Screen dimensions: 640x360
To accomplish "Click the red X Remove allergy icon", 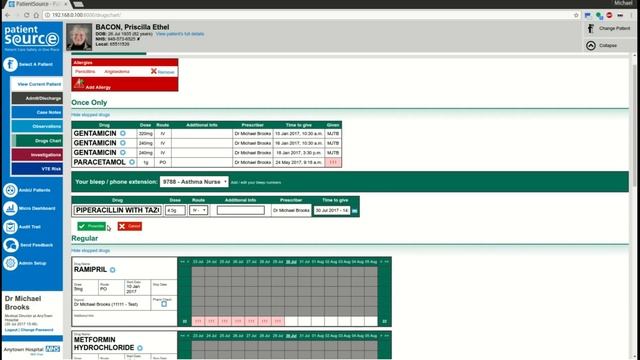I will [x=153, y=71].
